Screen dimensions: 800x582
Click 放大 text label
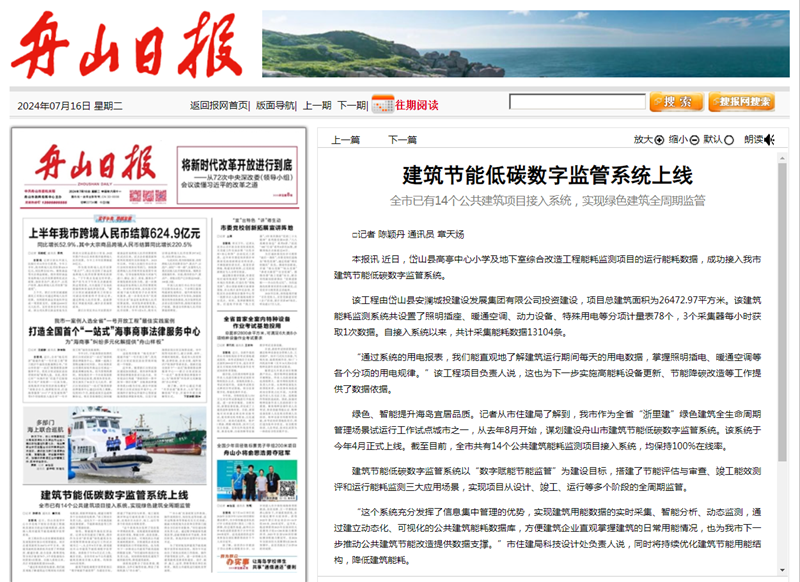click(643, 139)
